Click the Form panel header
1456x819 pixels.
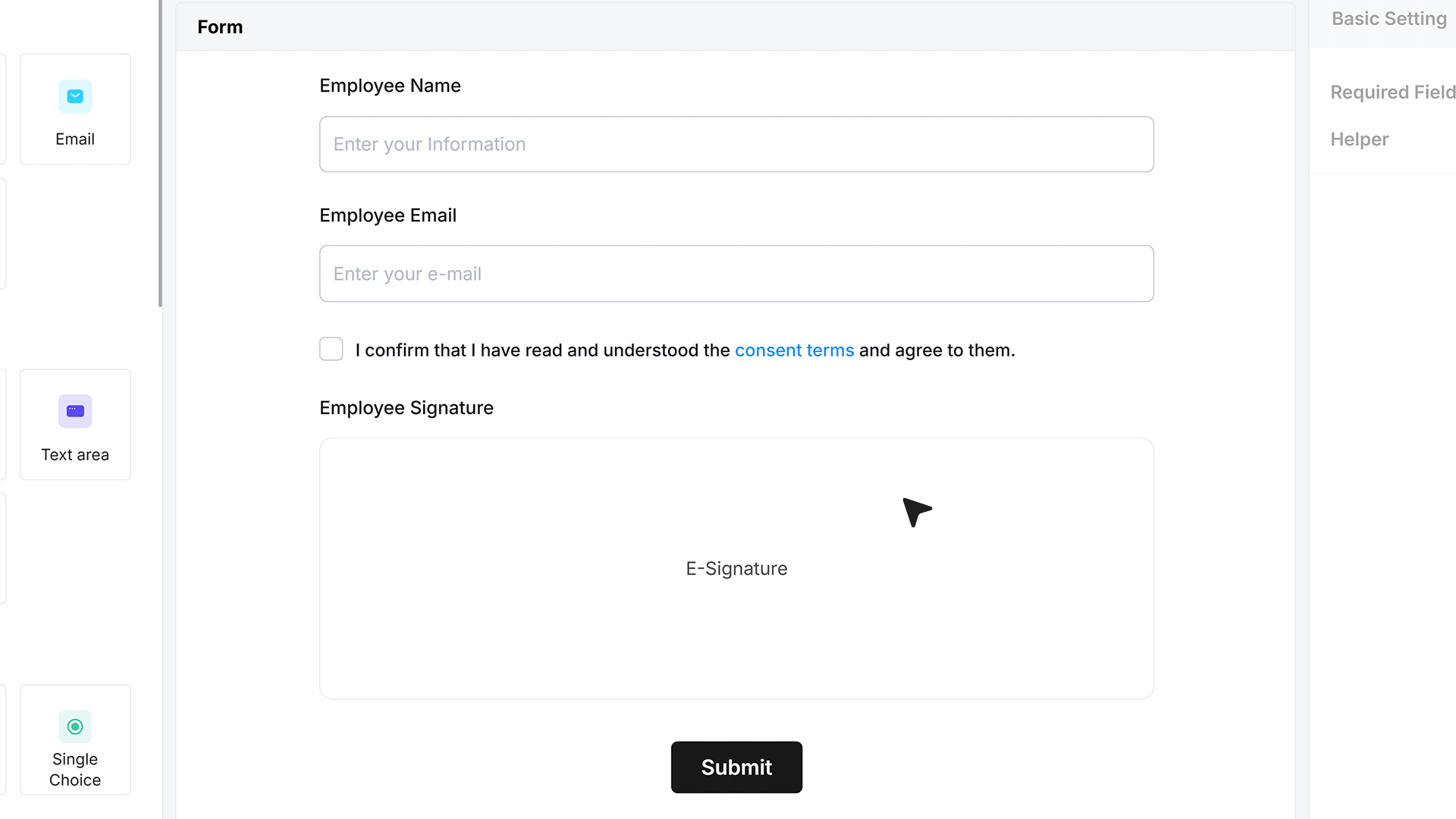tap(735, 27)
